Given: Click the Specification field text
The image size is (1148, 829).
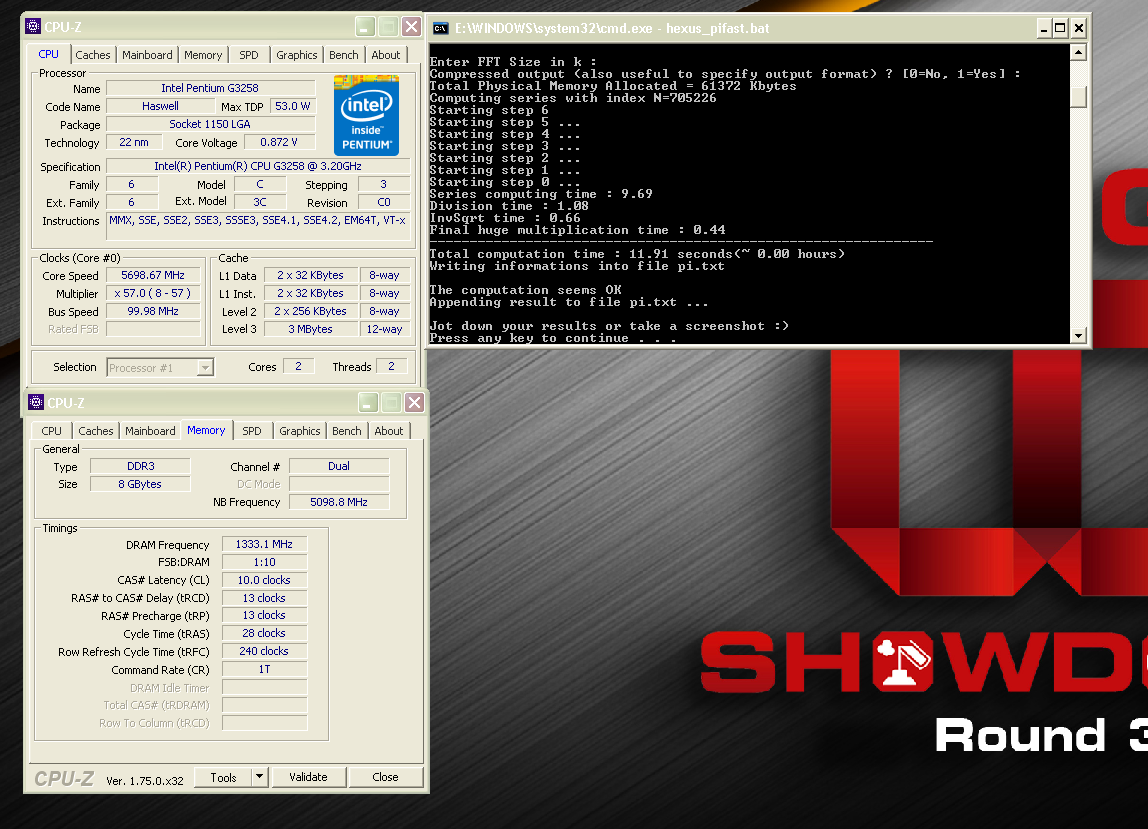Looking at the screenshot, I should click(258, 166).
